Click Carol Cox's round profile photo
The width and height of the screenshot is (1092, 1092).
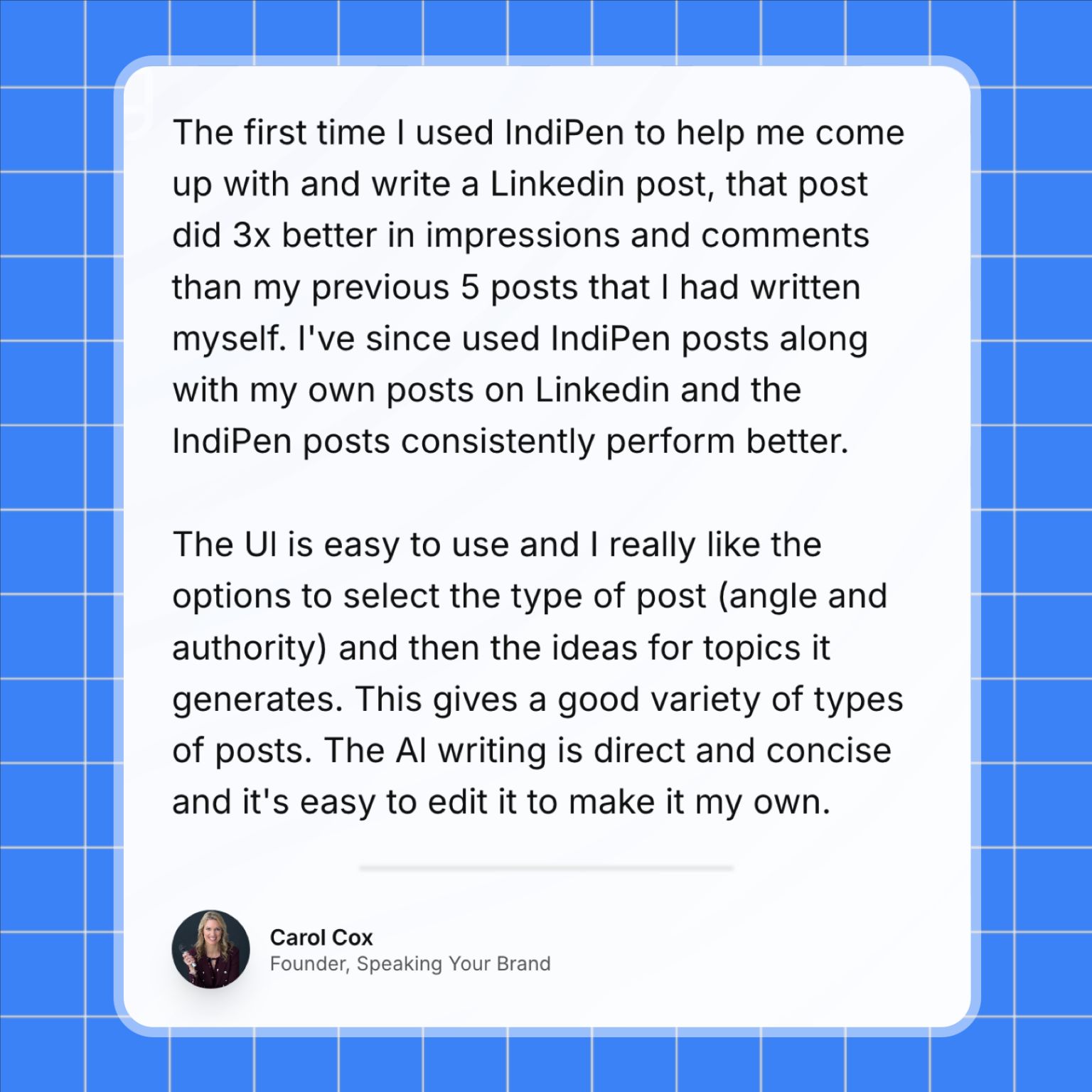click(210, 949)
